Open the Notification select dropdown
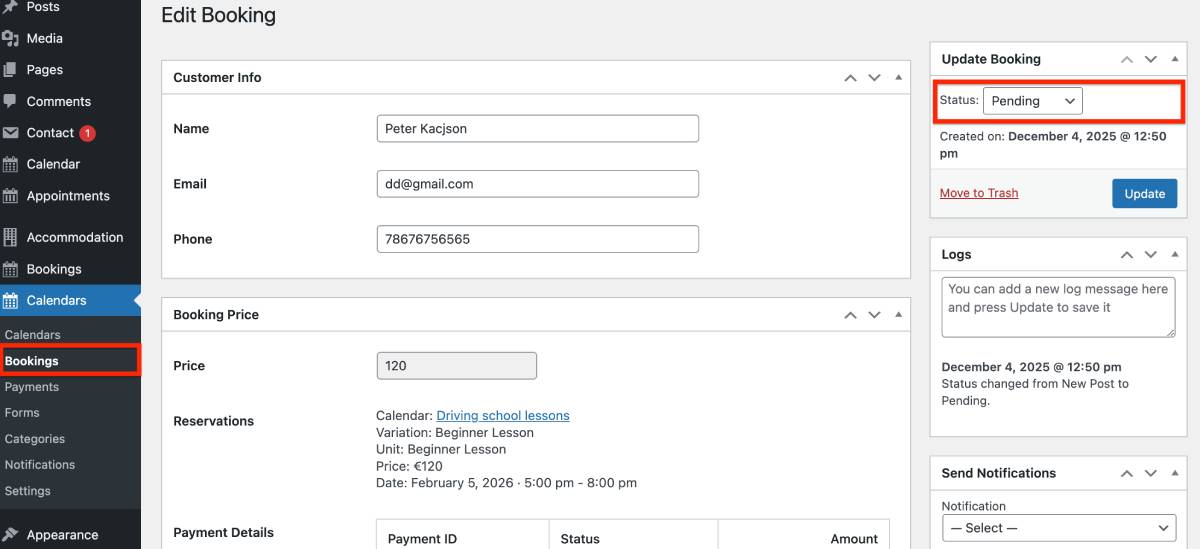Viewport: 1200px width, 549px height. (1059, 528)
